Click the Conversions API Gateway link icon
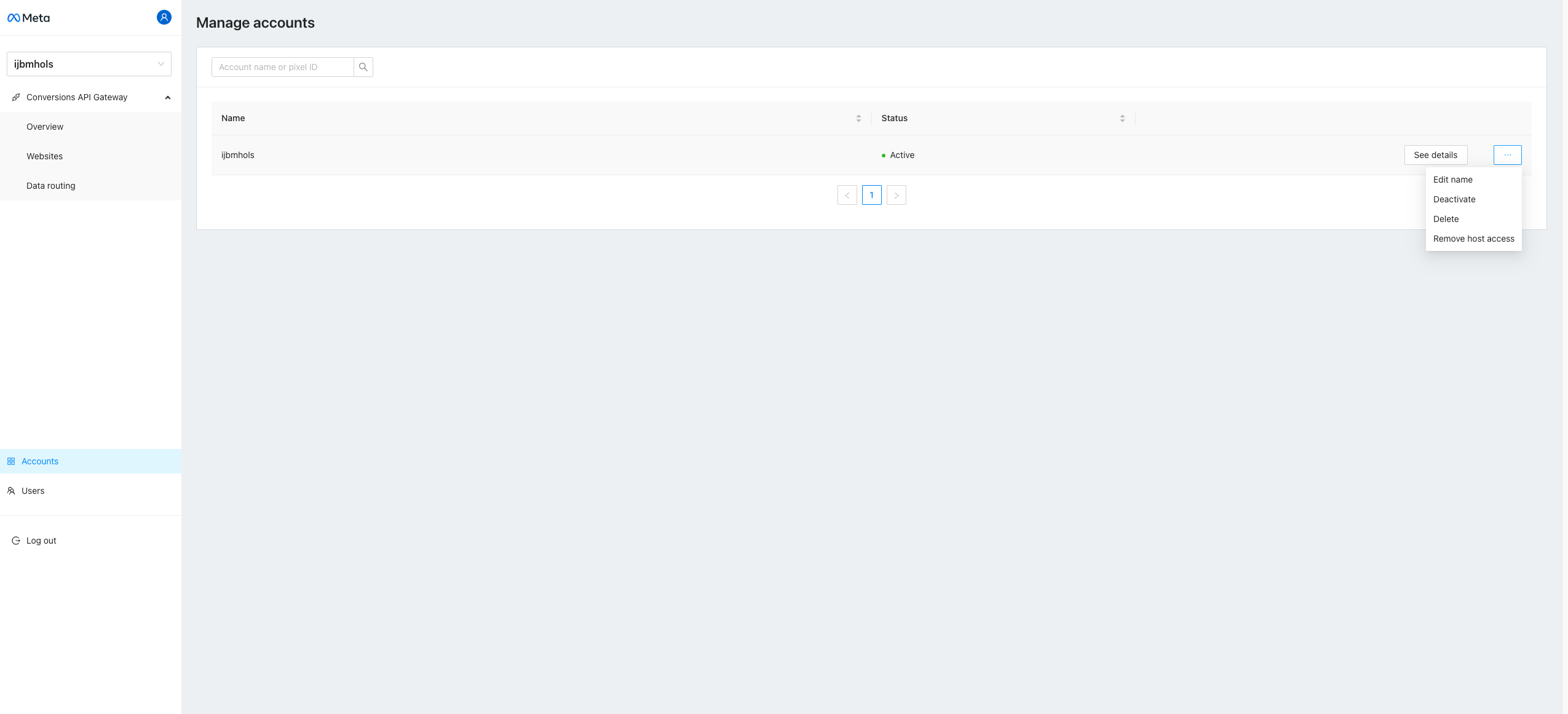Screen dimensions: 1568x714 coord(16,97)
